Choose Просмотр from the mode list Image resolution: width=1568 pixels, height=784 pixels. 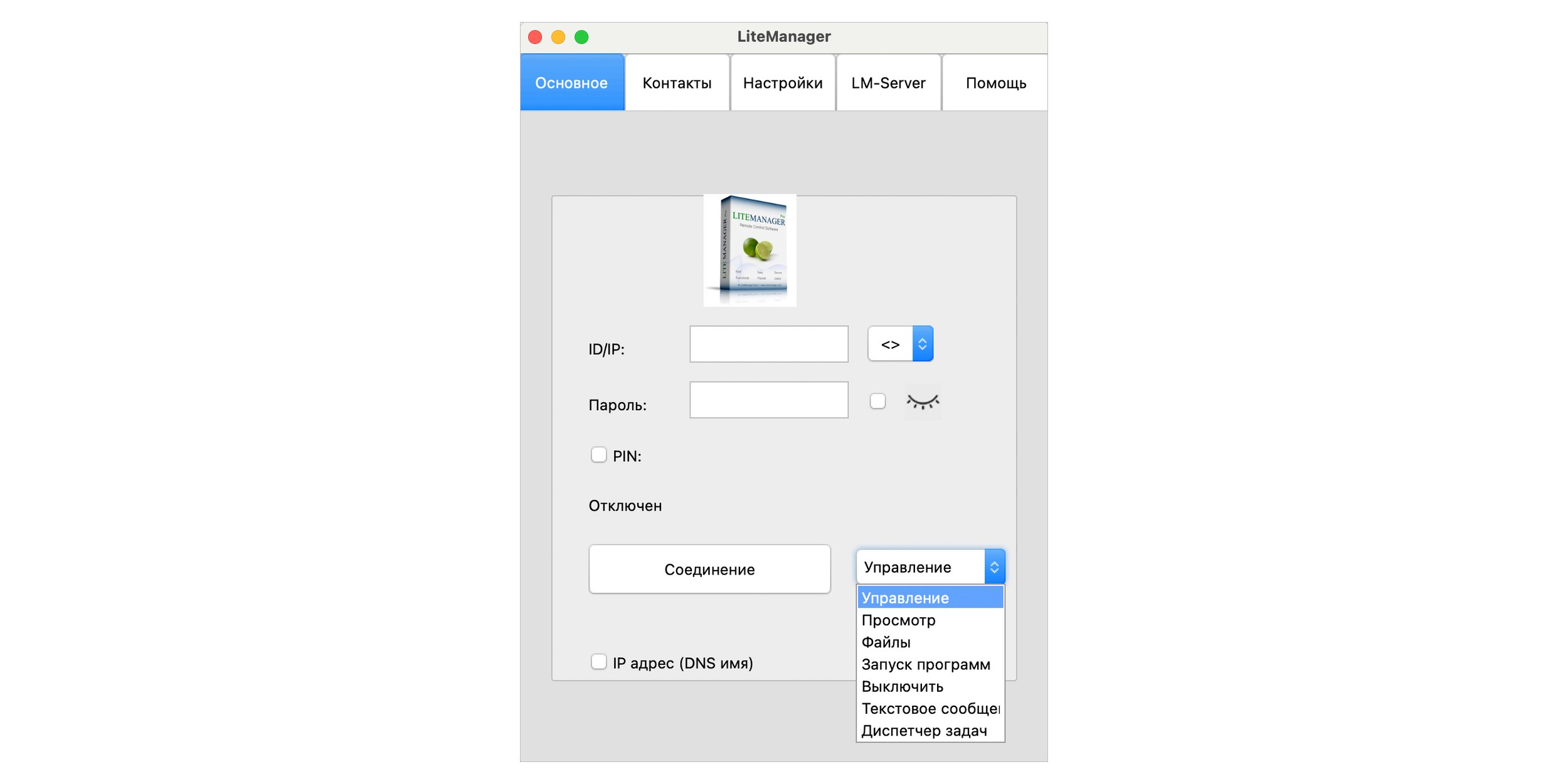pos(931,620)
